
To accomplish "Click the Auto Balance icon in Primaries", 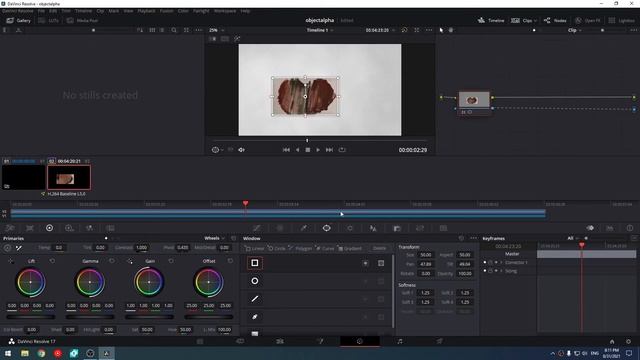I will point(7,247).
